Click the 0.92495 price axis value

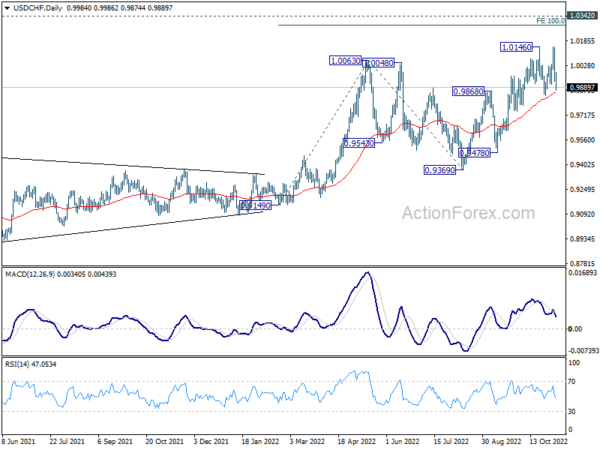[x=582, y=189]
